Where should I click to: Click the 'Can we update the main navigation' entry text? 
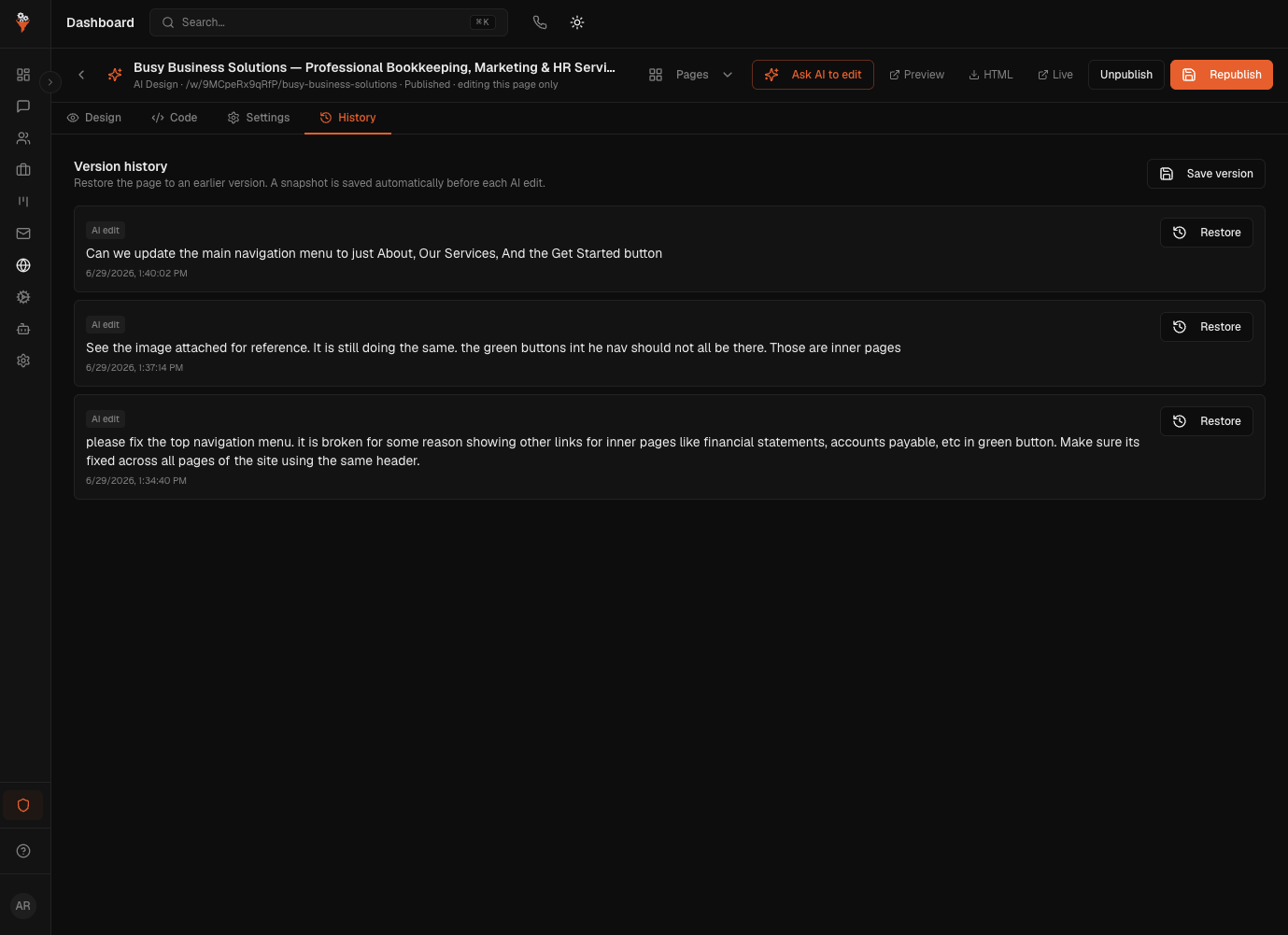[374, 253]
